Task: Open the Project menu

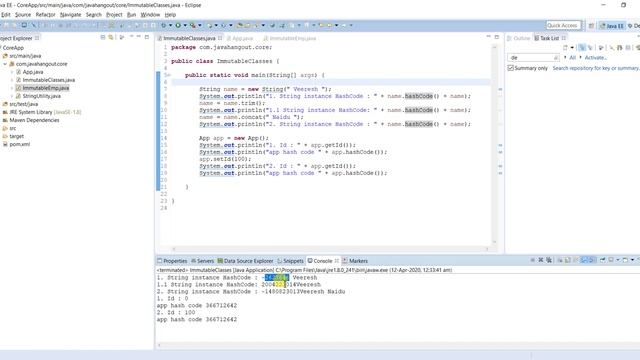Action: point(114,15)
